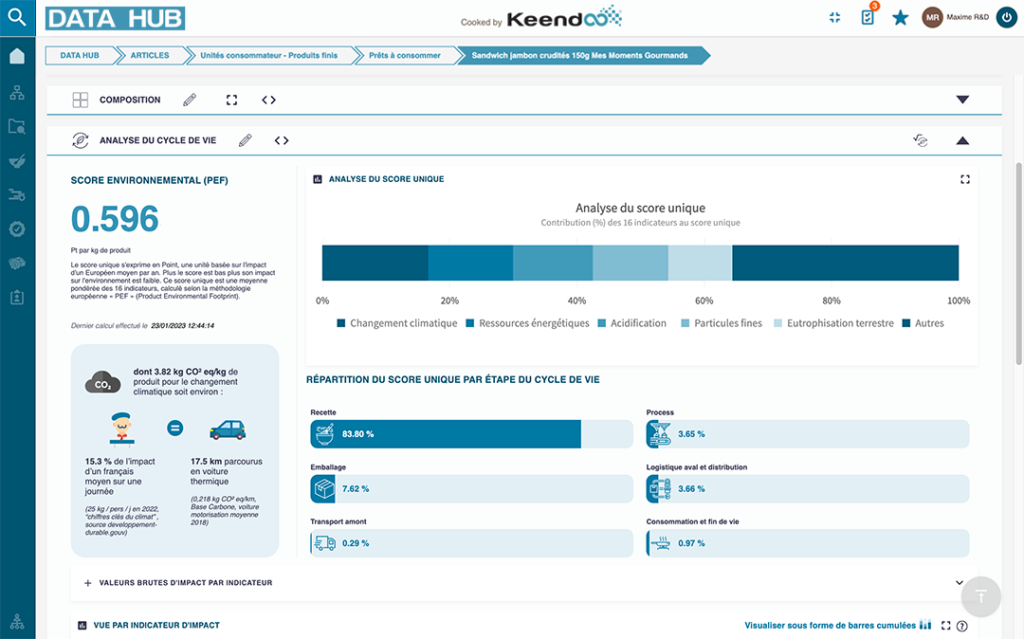Show embed code for Analyse du cycle de vie
The height and width of the screenshot is (639, 1024).
[281, 140]
